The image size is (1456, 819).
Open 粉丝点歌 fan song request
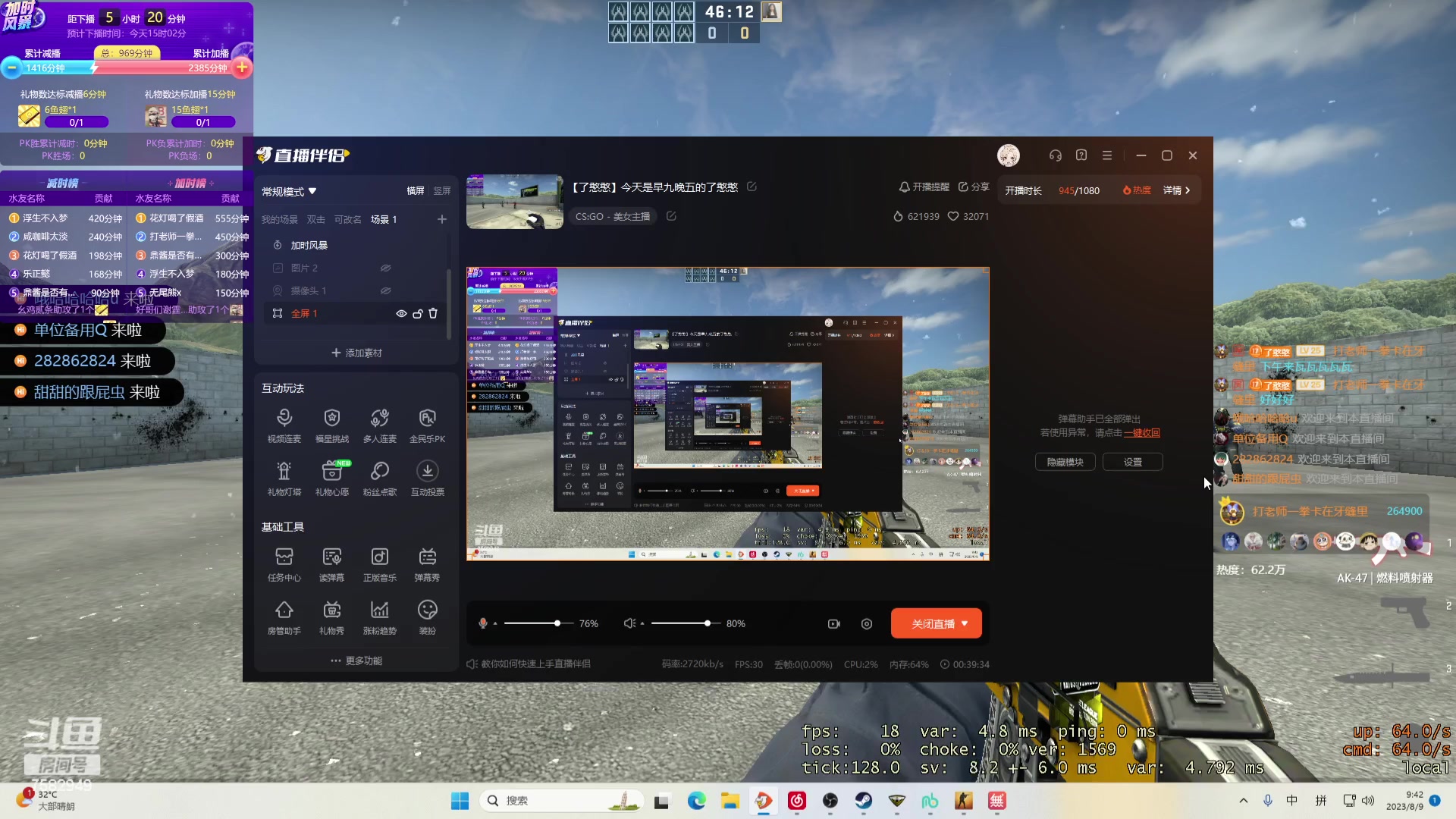(x=379, y=479)
